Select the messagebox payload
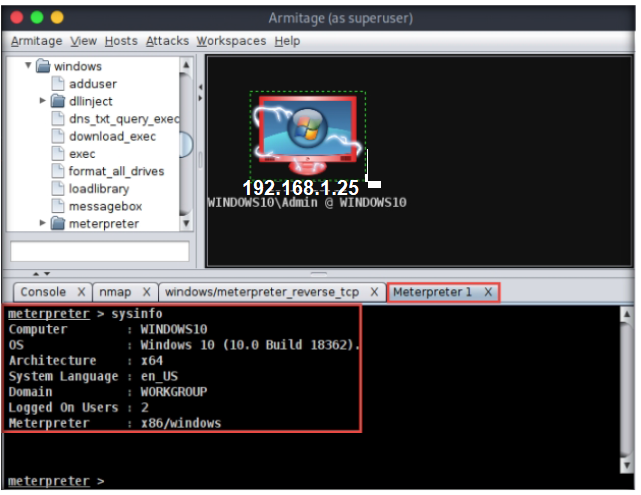The height and width of the screenshot is (495, 641). pyautogui.click(x=105, y=206)
